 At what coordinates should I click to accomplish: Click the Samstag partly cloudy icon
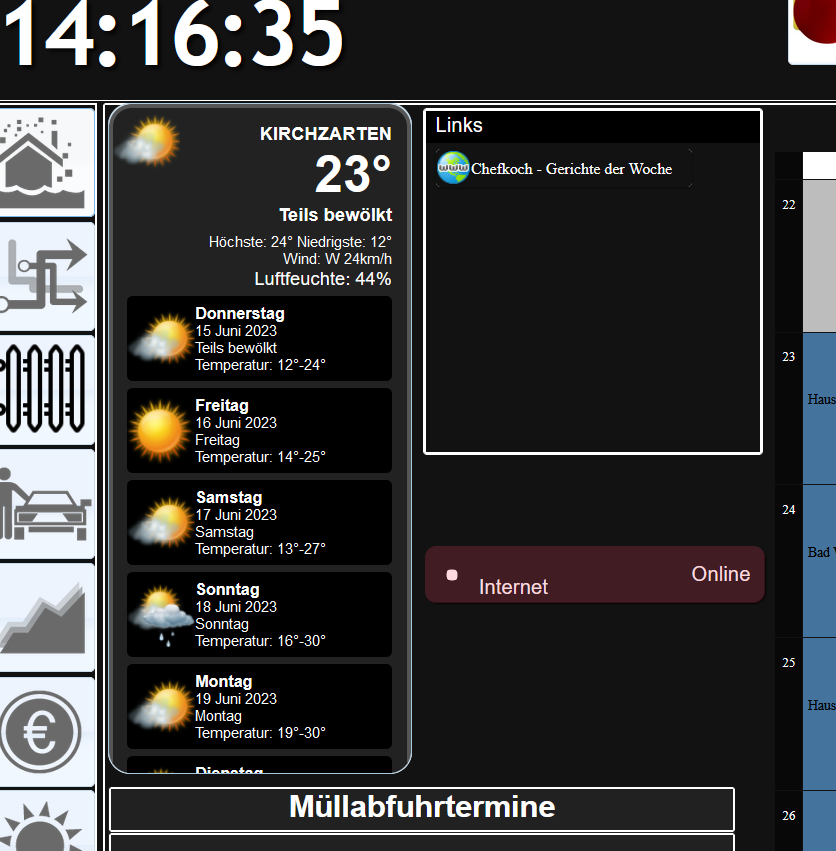(162, 522)
